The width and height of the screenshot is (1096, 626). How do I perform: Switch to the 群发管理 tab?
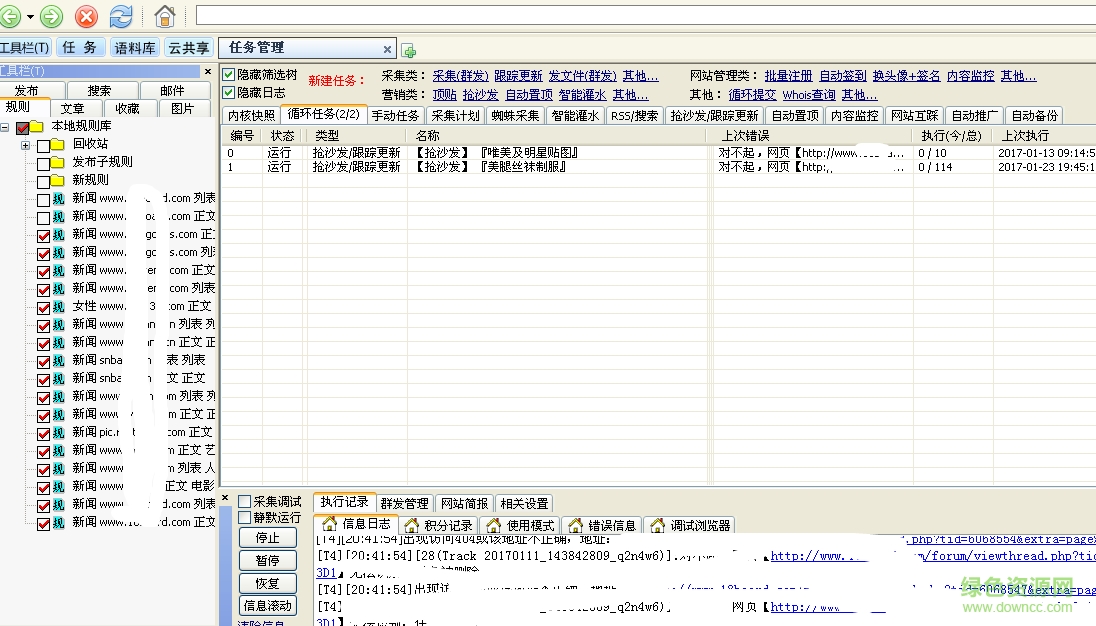[x=404, y=503]
